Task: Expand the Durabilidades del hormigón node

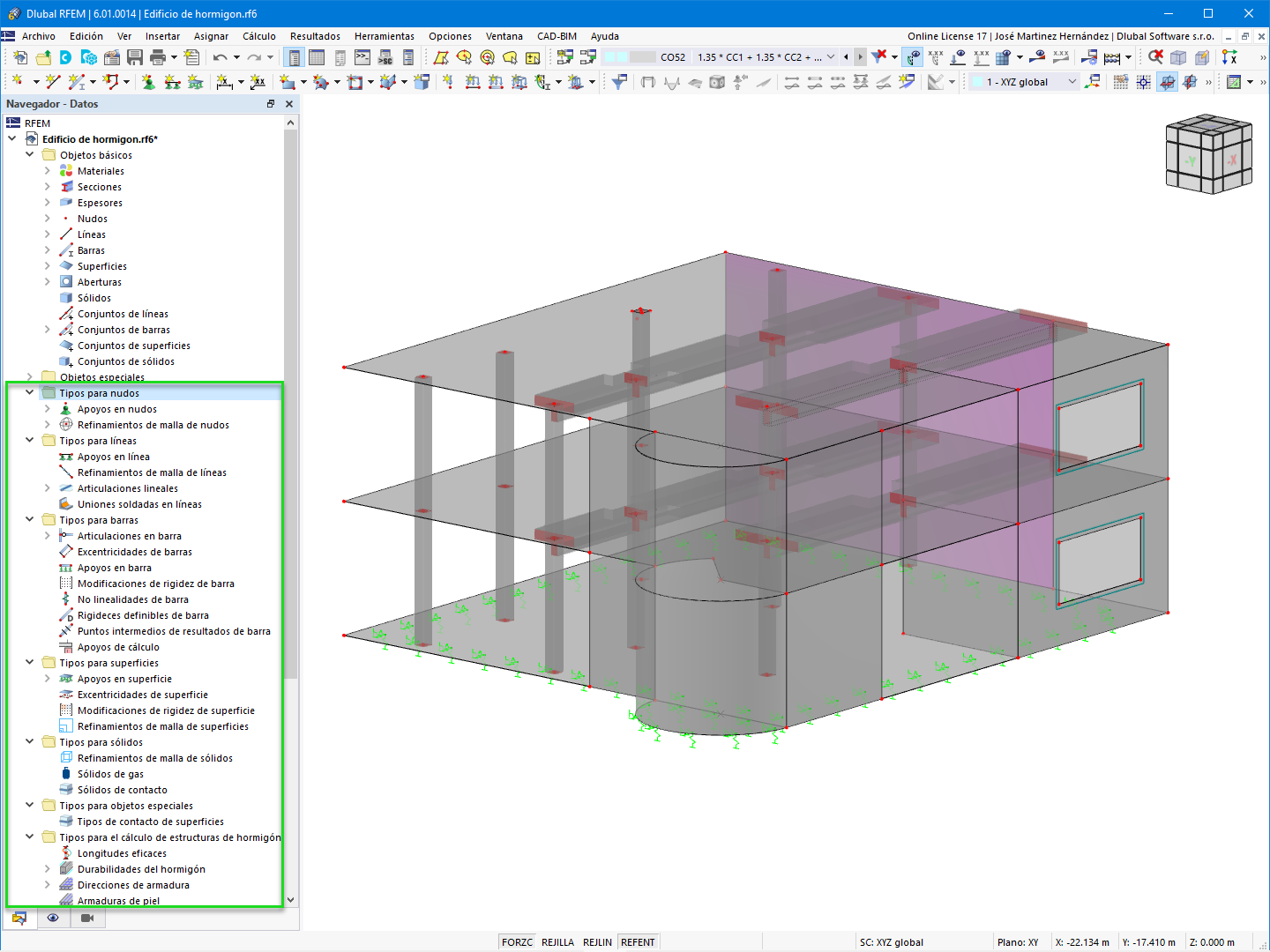Action: tap(48, 869)
